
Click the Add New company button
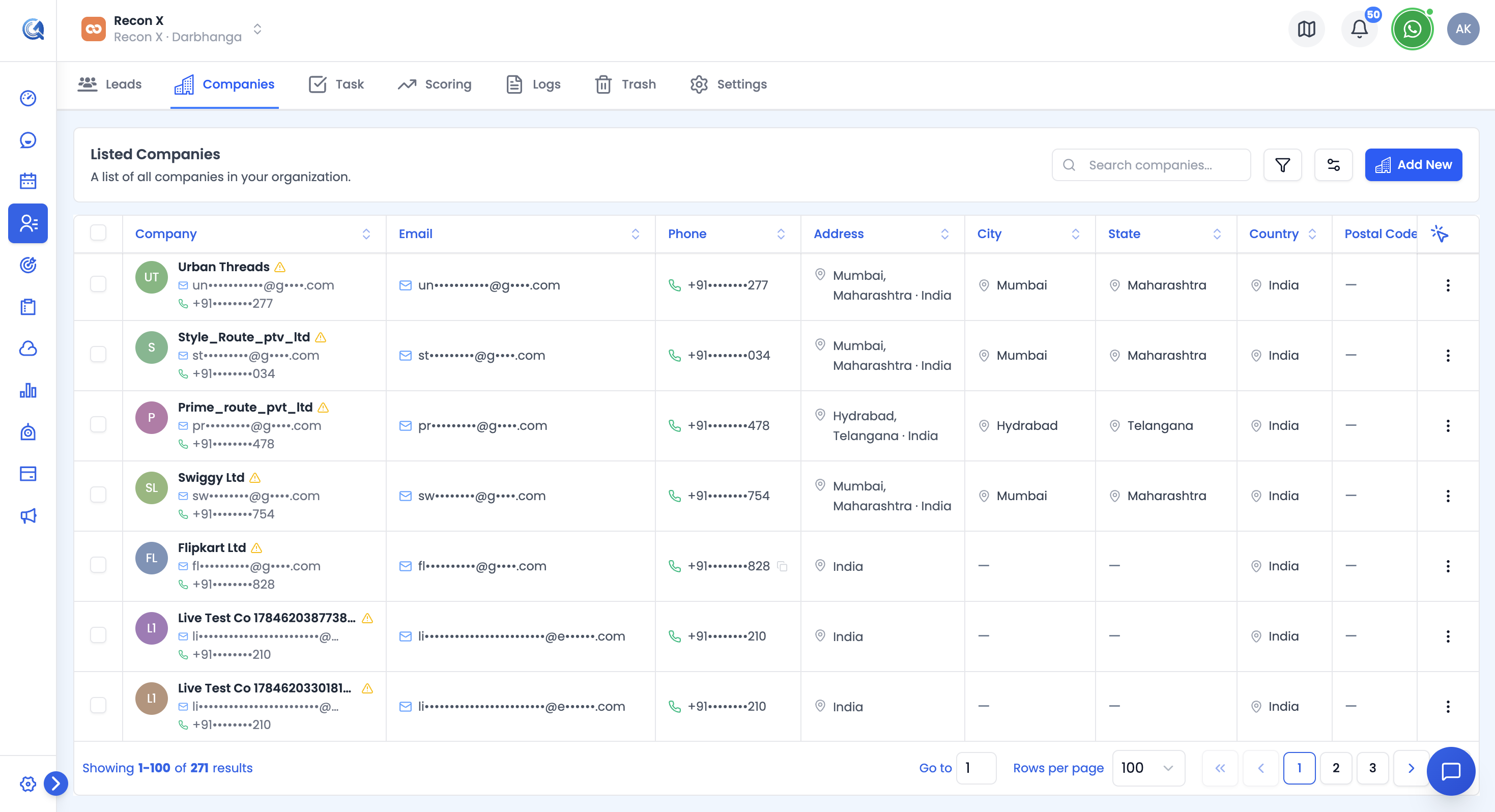pyautogui.click(x=1413, y=165)
